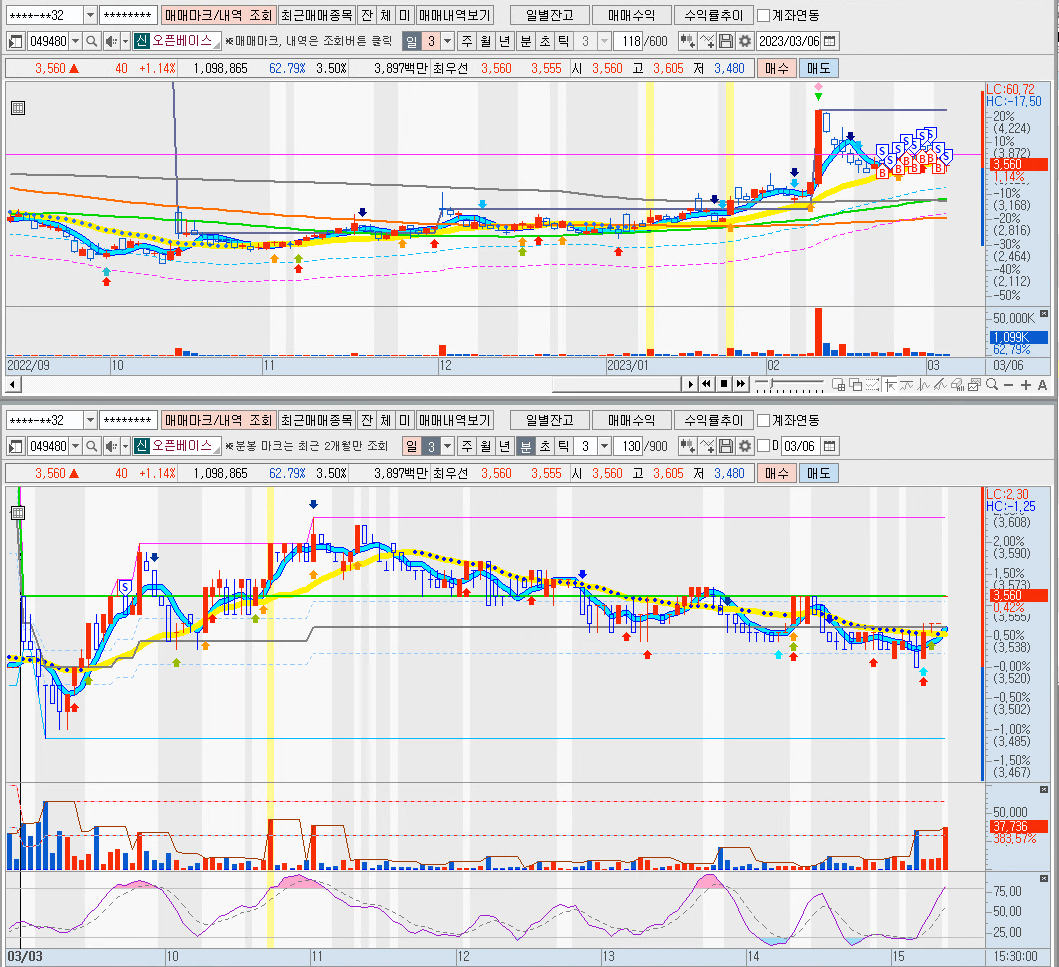Click the add-indicator line icon in upper panel
Screen dimensions: 1059x967
click(x=707, y=41)
